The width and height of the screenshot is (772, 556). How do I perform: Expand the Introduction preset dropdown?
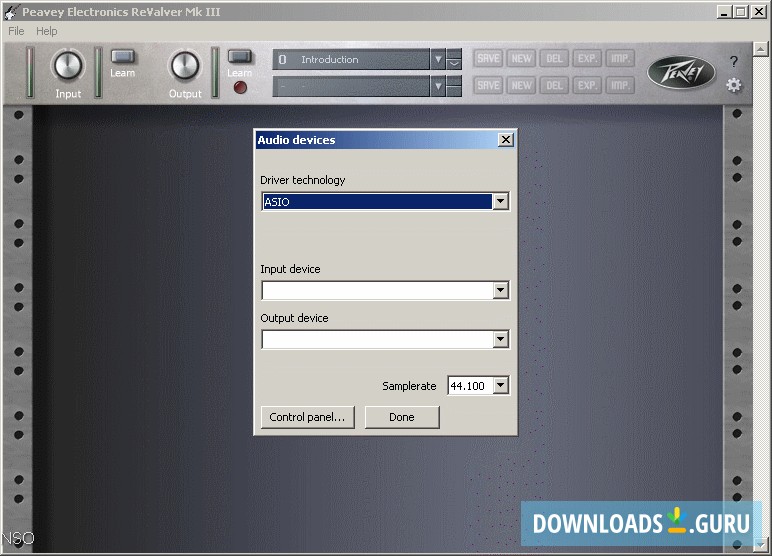coord(438,59)
